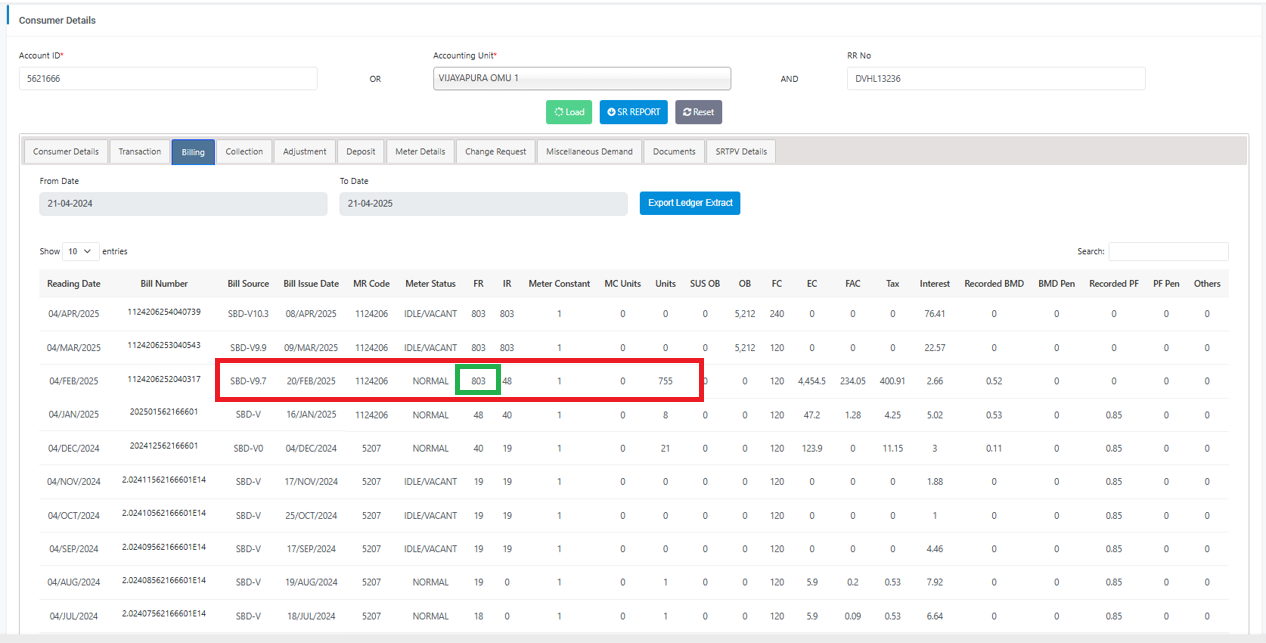Export the ledger extract
The image size is (1266, 643).
pos(690,203)
